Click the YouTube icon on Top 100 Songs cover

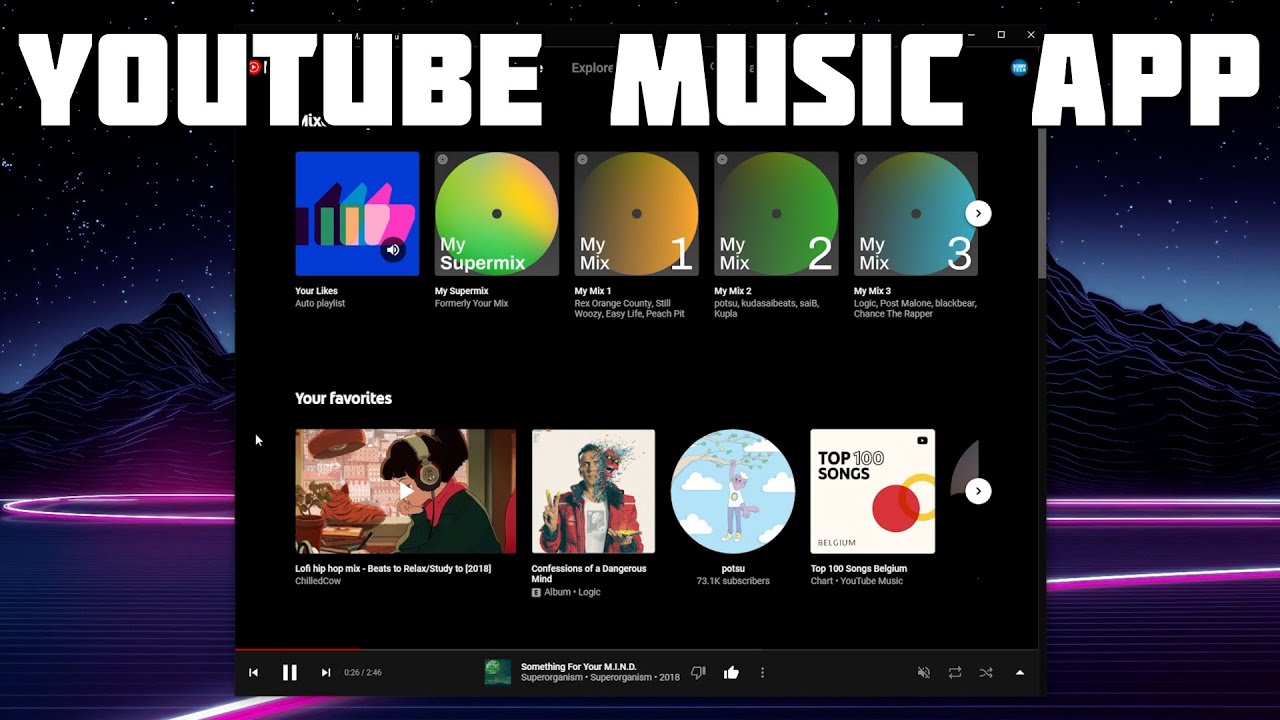(x=923, y=440)
